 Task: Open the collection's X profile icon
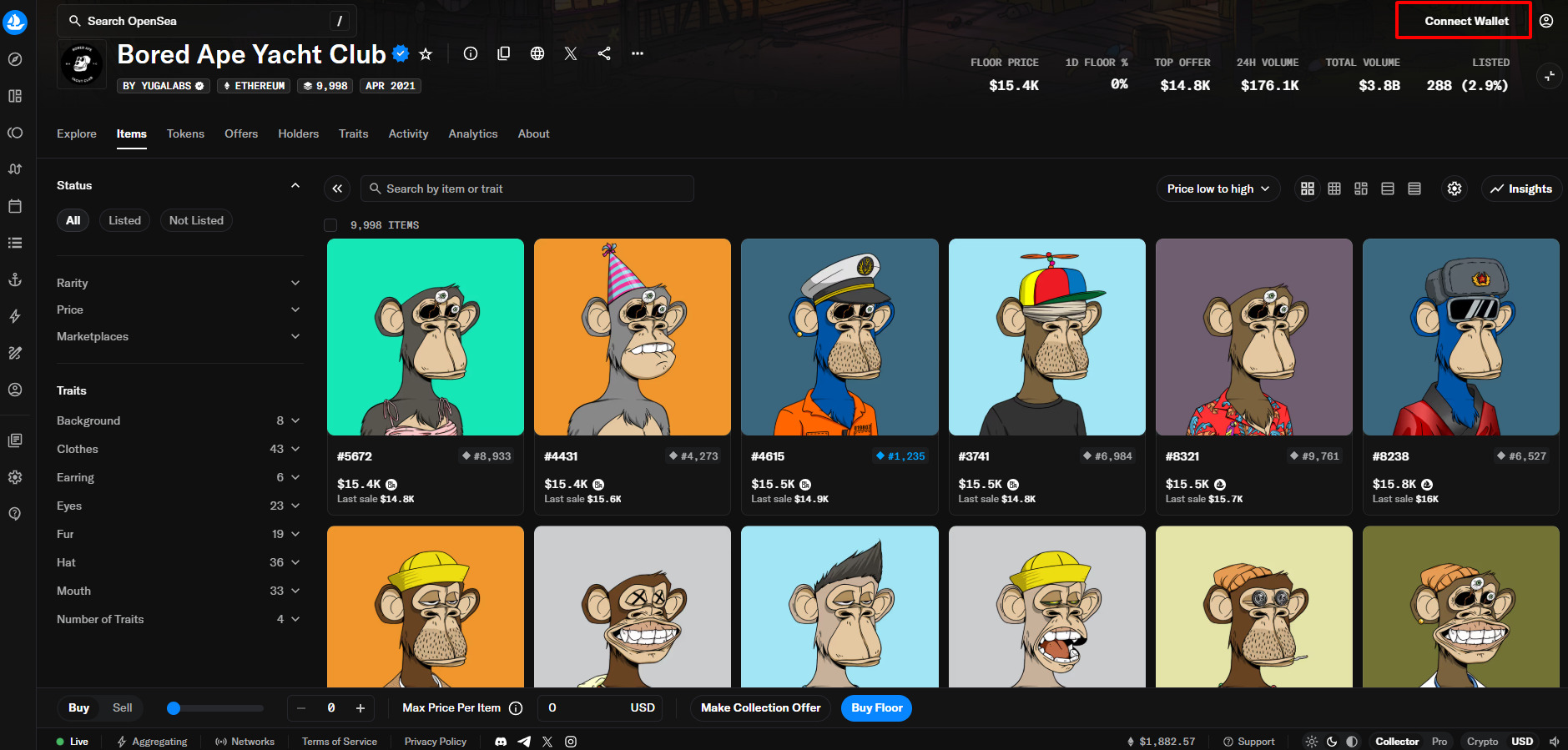point(571,53)
